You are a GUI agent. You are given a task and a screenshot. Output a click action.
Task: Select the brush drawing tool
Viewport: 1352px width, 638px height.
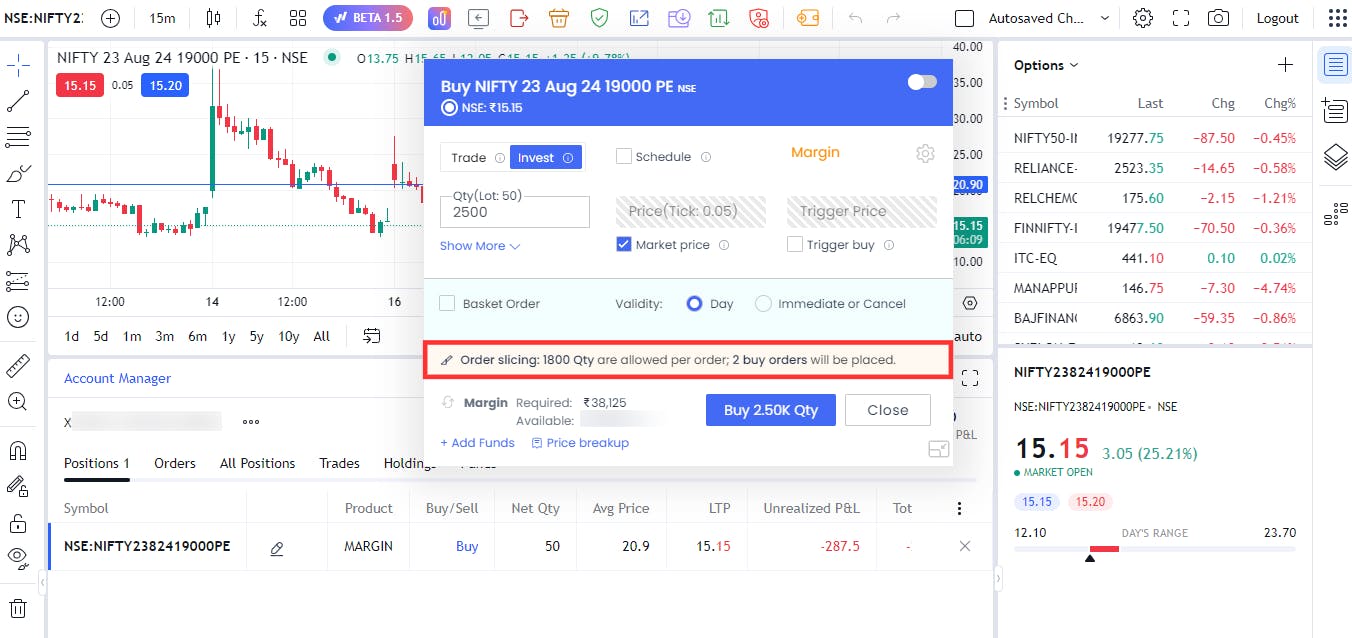click(18, 173)
